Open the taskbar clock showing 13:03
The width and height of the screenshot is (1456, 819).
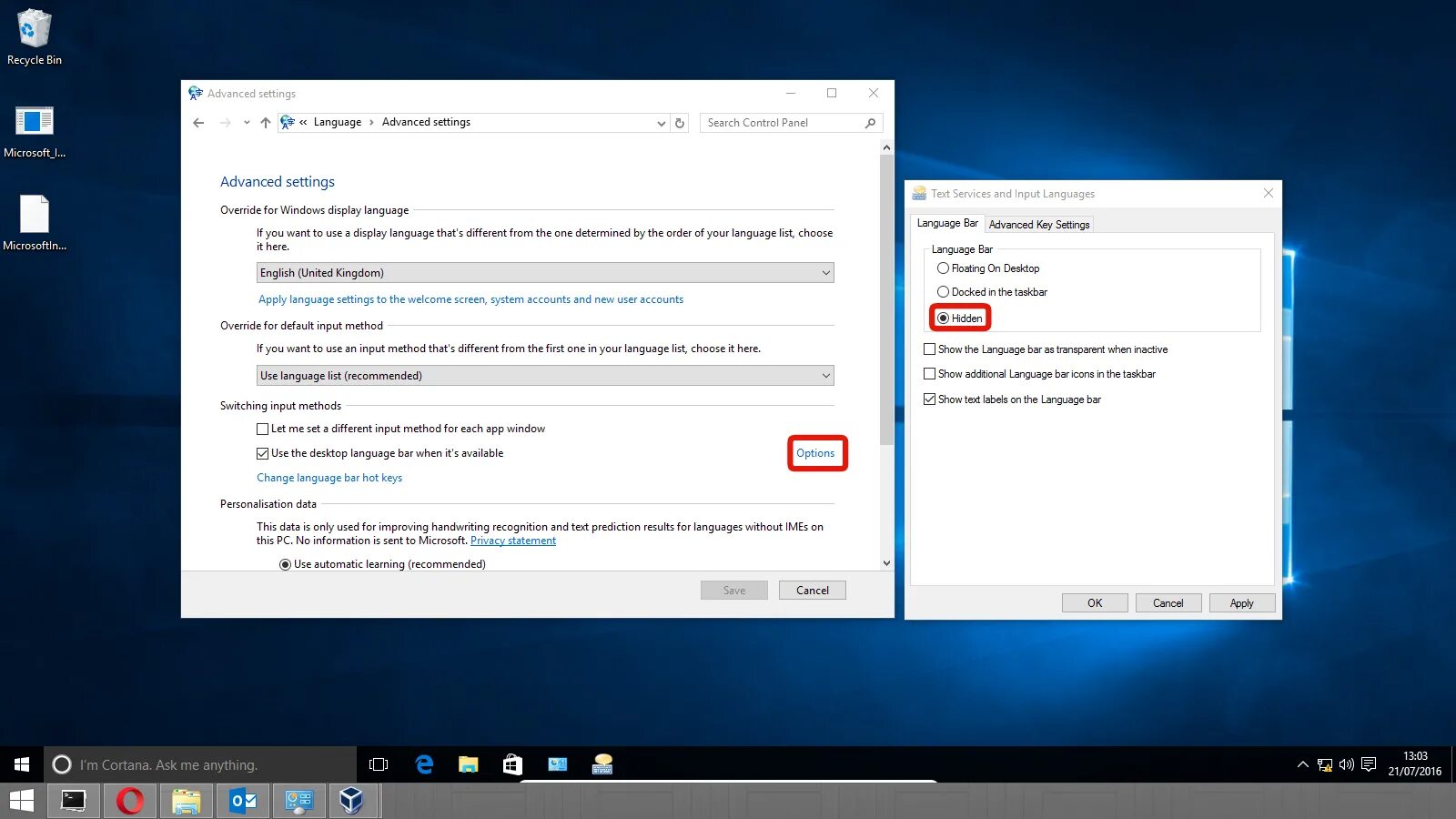[1415, 764]
